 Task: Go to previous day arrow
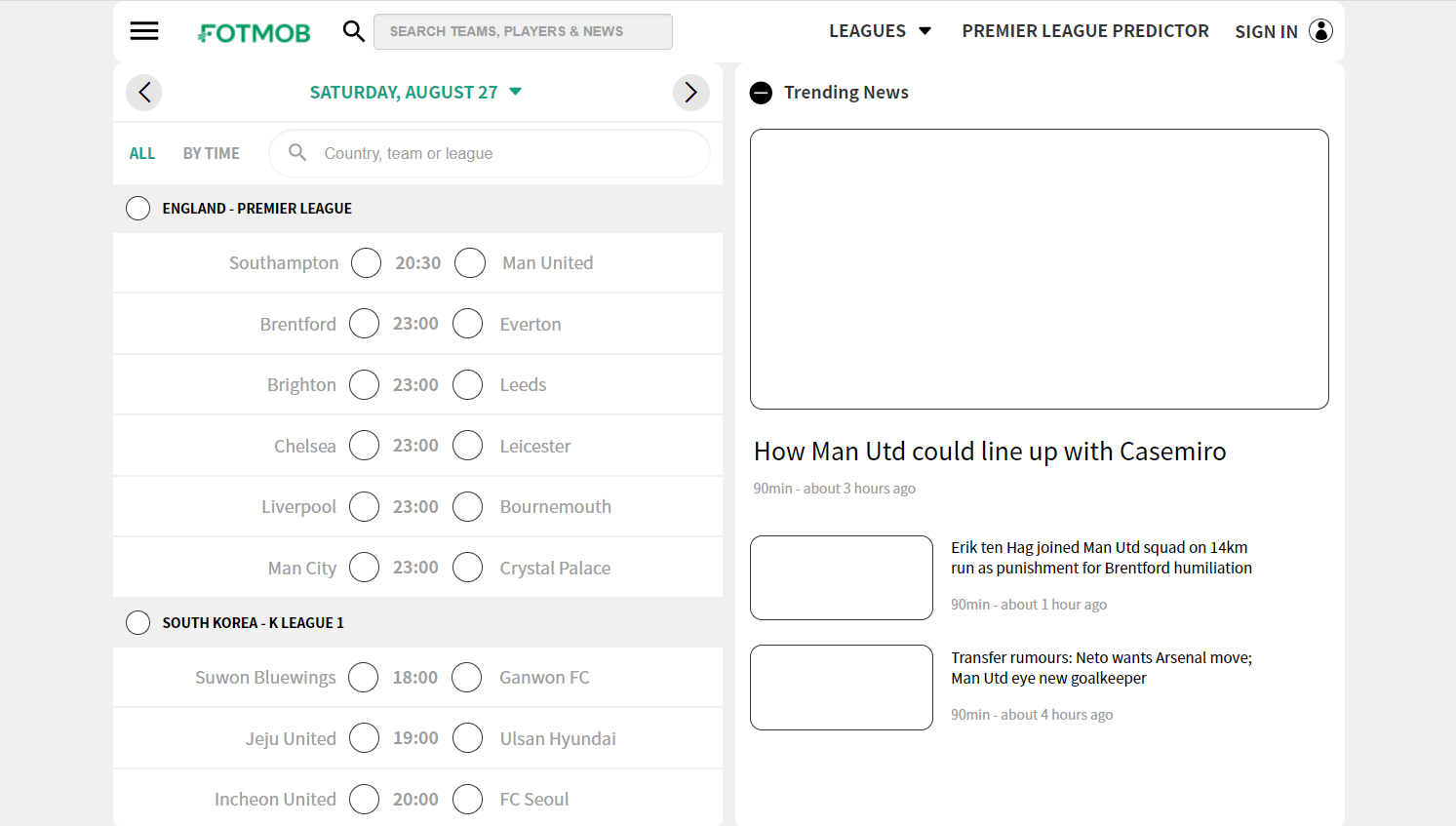144,93
